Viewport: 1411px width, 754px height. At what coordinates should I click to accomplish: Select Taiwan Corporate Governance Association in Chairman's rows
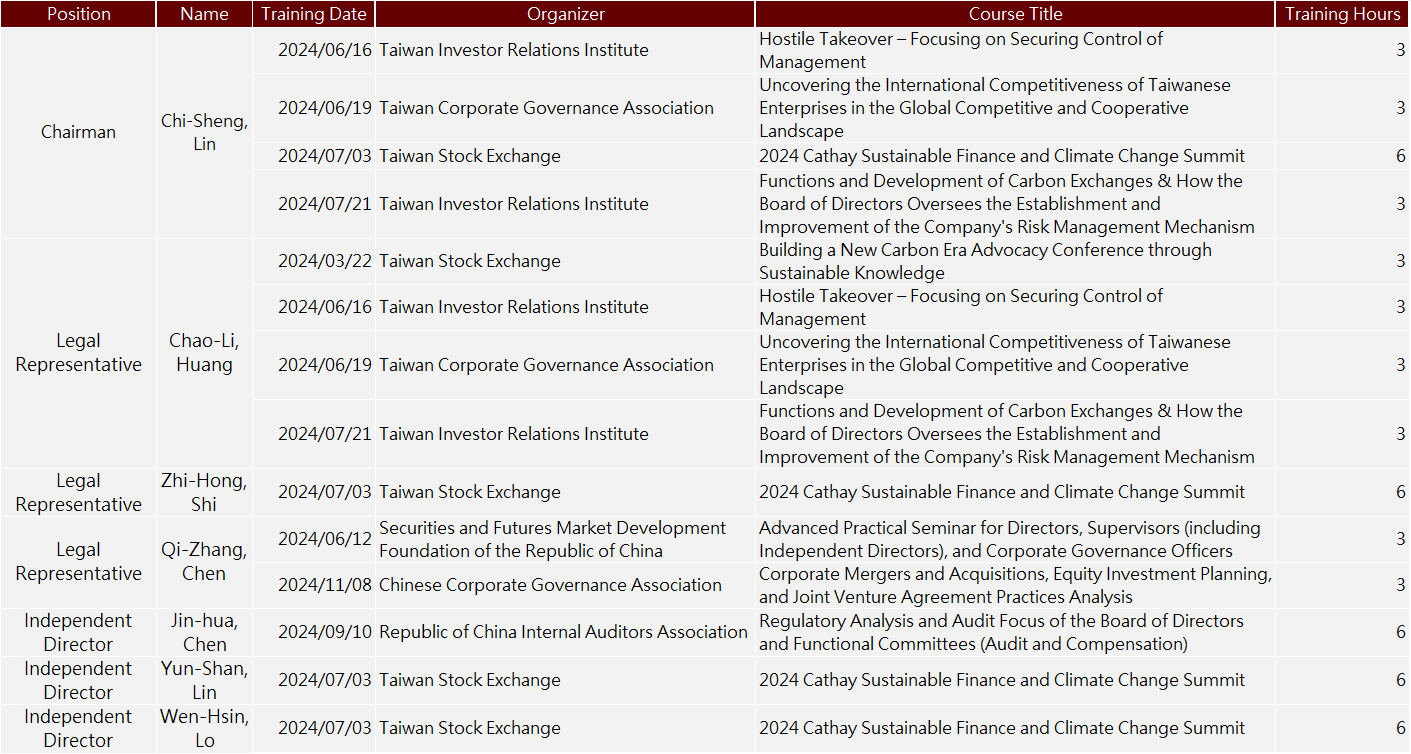click(x=546, y=108)
